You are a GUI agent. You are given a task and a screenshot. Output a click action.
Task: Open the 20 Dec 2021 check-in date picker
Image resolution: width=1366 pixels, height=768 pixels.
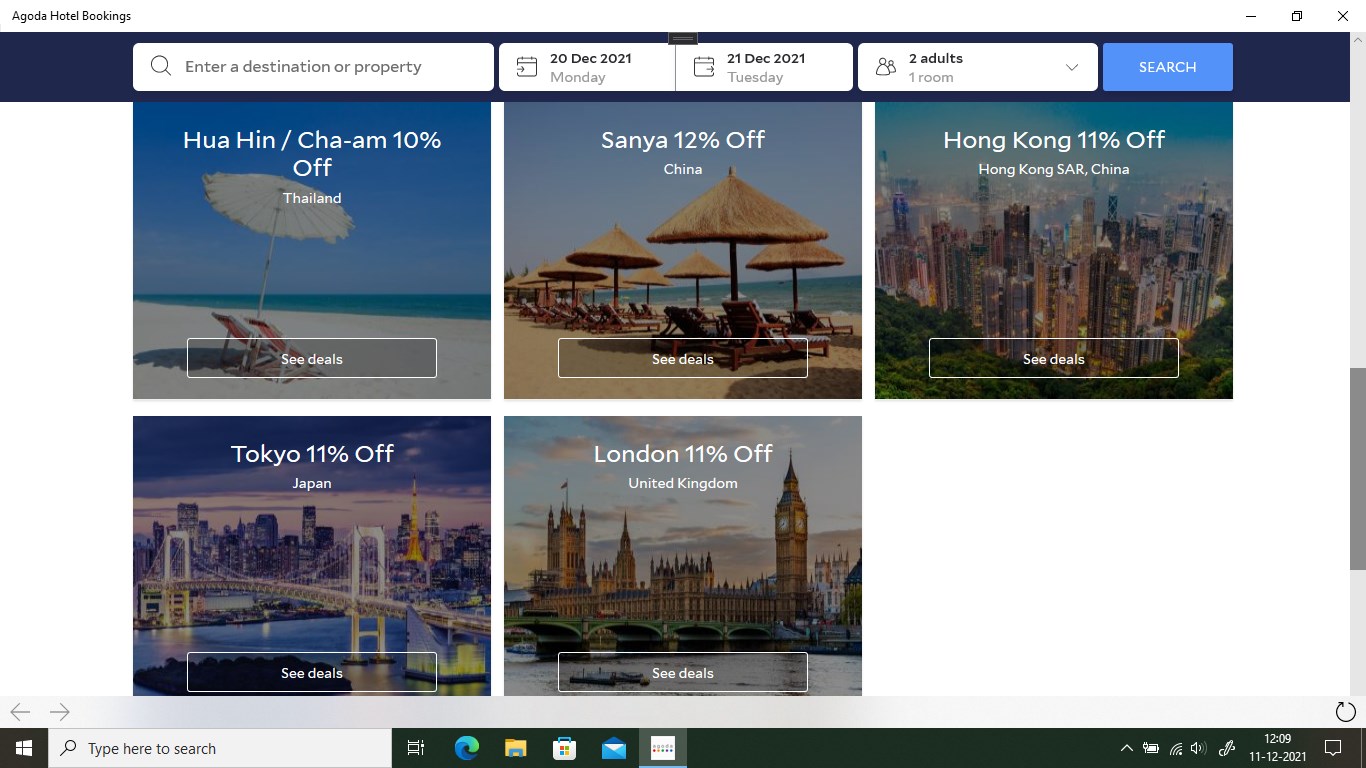click(x=587, y=67)
